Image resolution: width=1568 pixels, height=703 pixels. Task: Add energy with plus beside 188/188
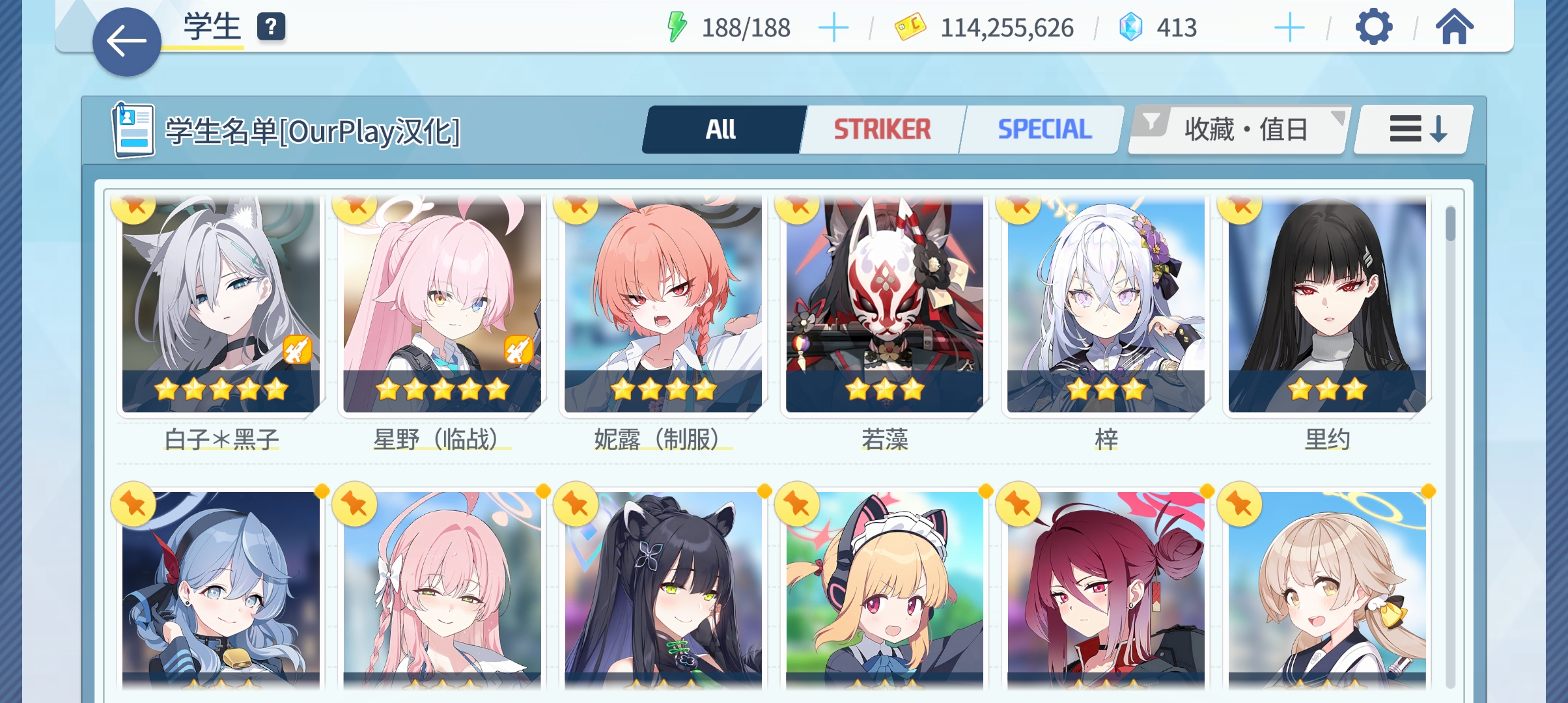click(833, 28)
